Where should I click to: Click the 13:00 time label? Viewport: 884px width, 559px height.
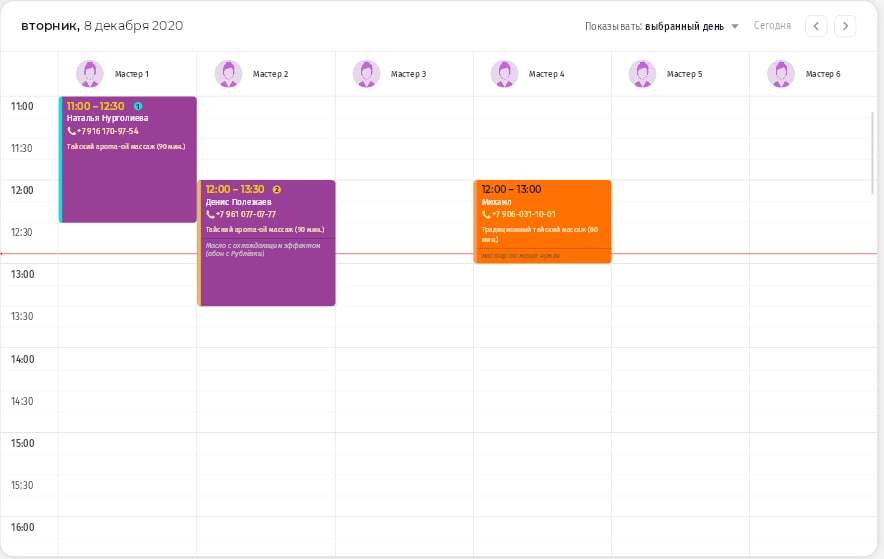pyautogui.click(x=23, y=274)
